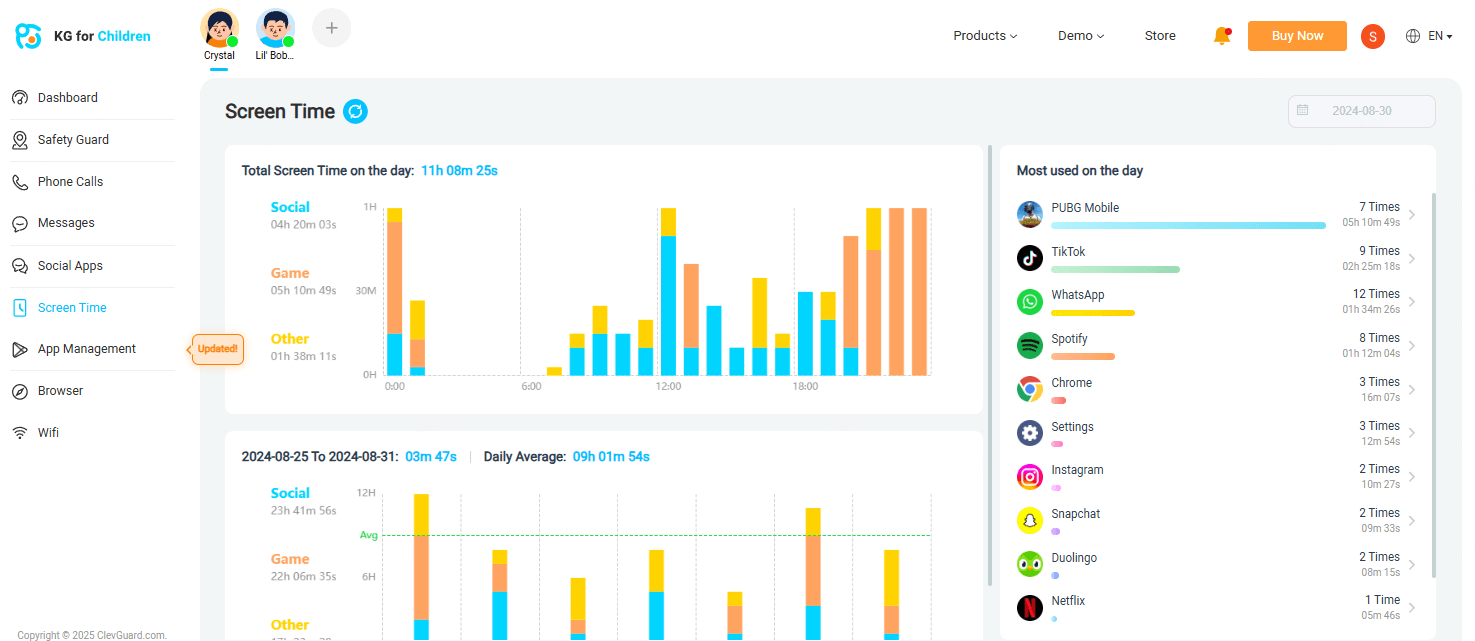Expand Duolingo usage details chevron
The height and width of the screenshot is (641, 1475).
coord(1412,564)
